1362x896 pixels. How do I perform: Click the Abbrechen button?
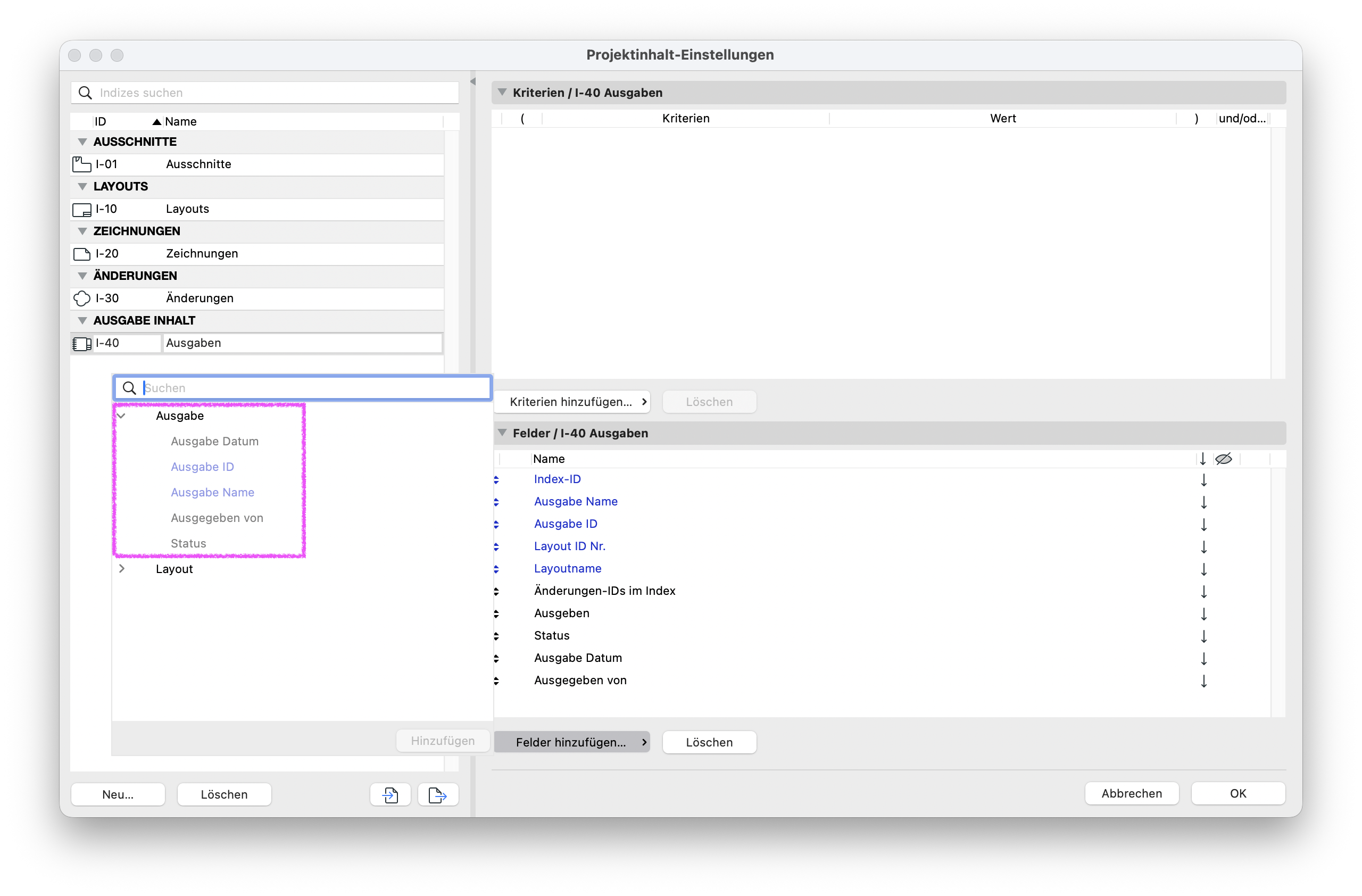1132,794
